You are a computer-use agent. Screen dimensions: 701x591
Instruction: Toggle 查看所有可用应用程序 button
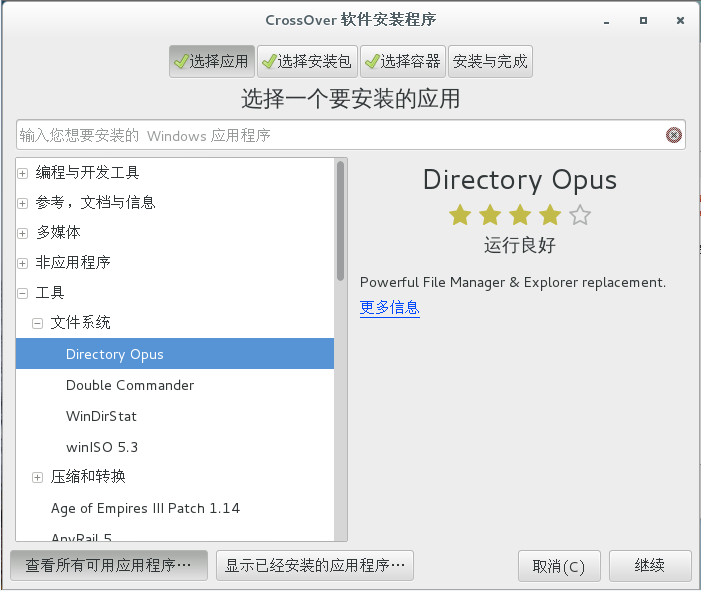point(108,565)
